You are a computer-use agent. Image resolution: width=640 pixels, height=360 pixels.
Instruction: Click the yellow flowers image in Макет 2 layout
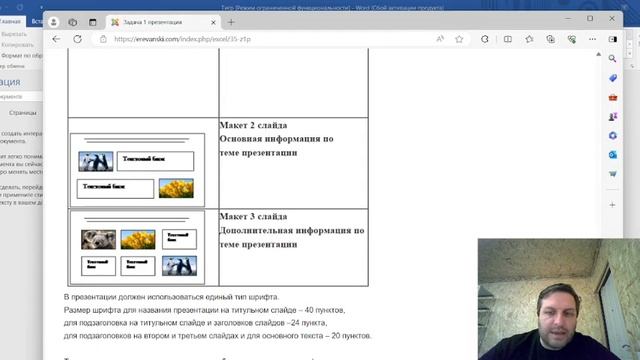[176, 188]
